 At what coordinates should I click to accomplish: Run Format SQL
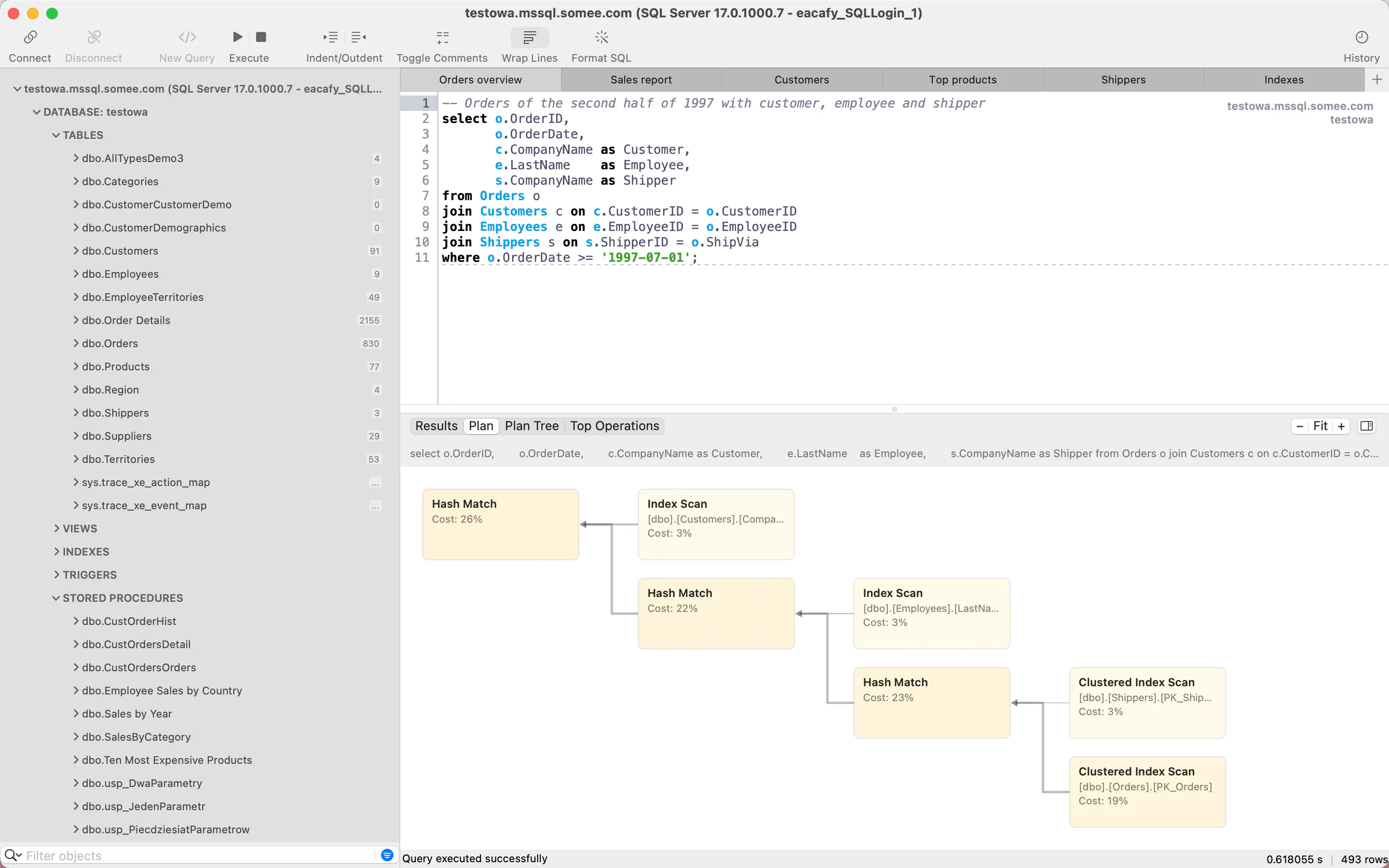(x=601, y=37)
